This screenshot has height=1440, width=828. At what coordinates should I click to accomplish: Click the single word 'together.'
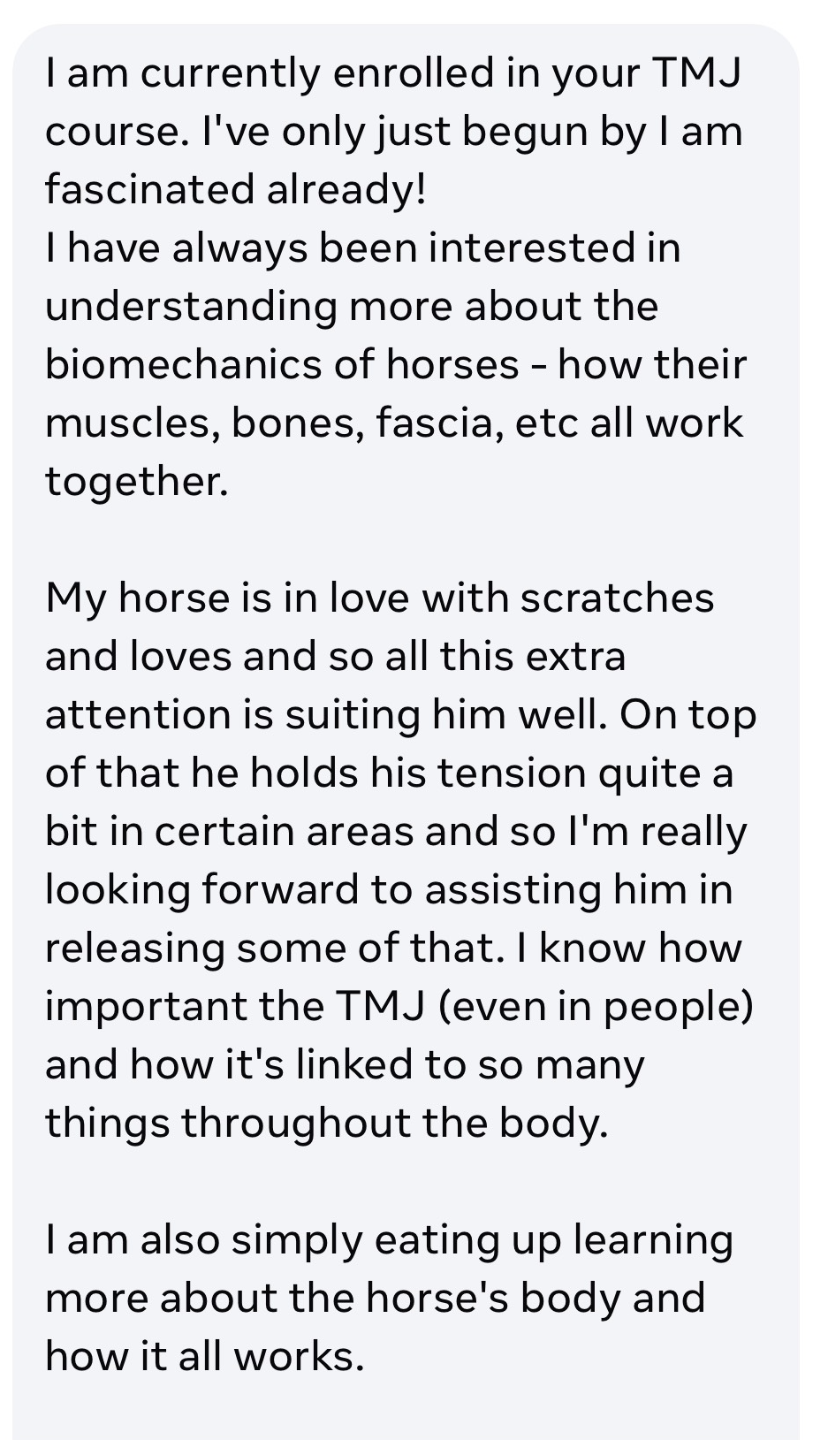point(137,481)
